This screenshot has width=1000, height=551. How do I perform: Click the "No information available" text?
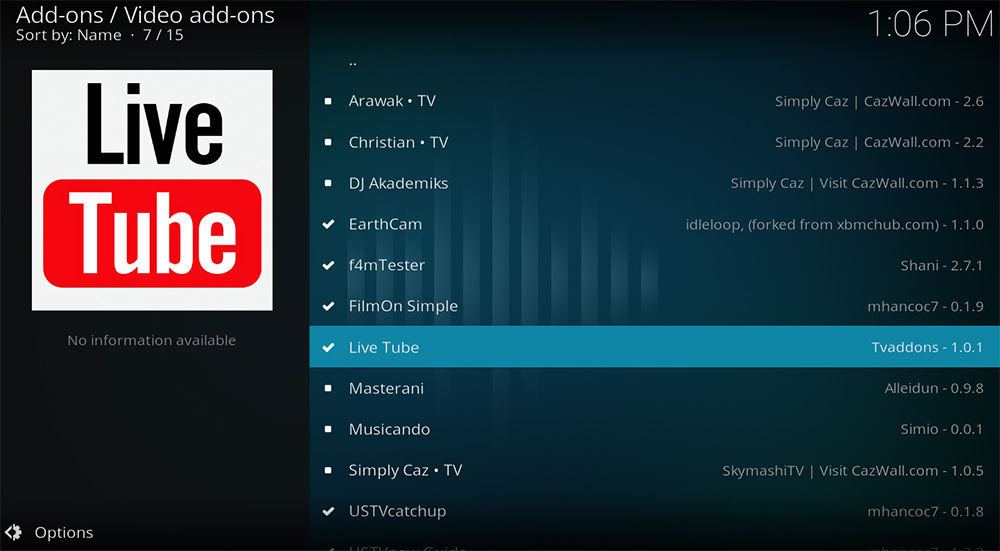point(152,341)
